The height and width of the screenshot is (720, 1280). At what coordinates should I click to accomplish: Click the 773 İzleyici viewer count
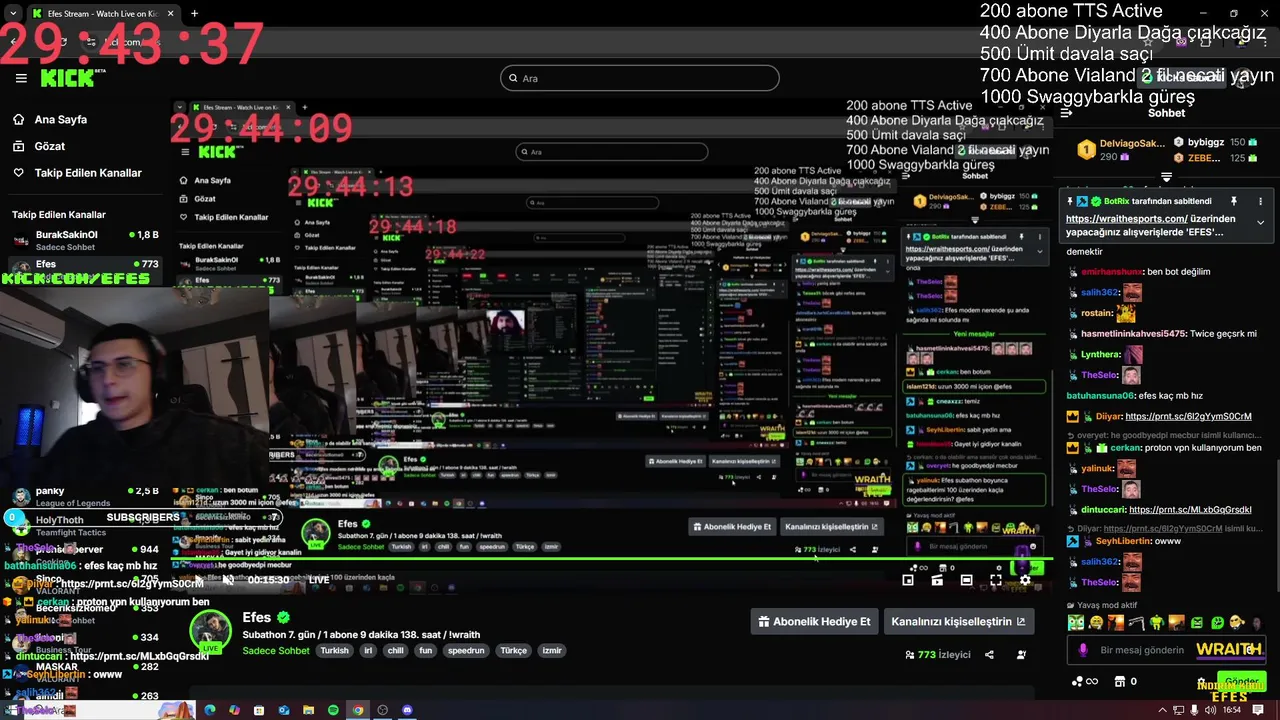tap(938, 655)
